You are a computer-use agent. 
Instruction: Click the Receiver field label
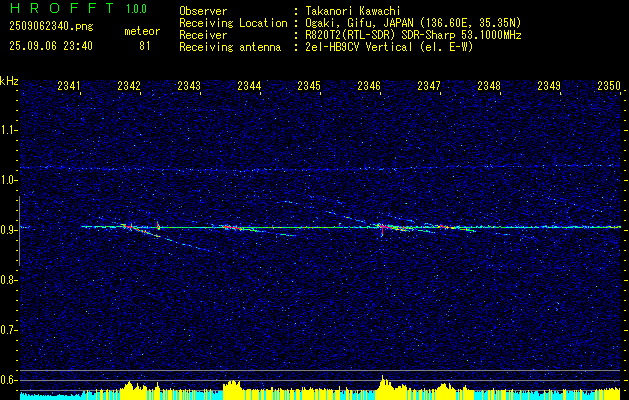203,35
